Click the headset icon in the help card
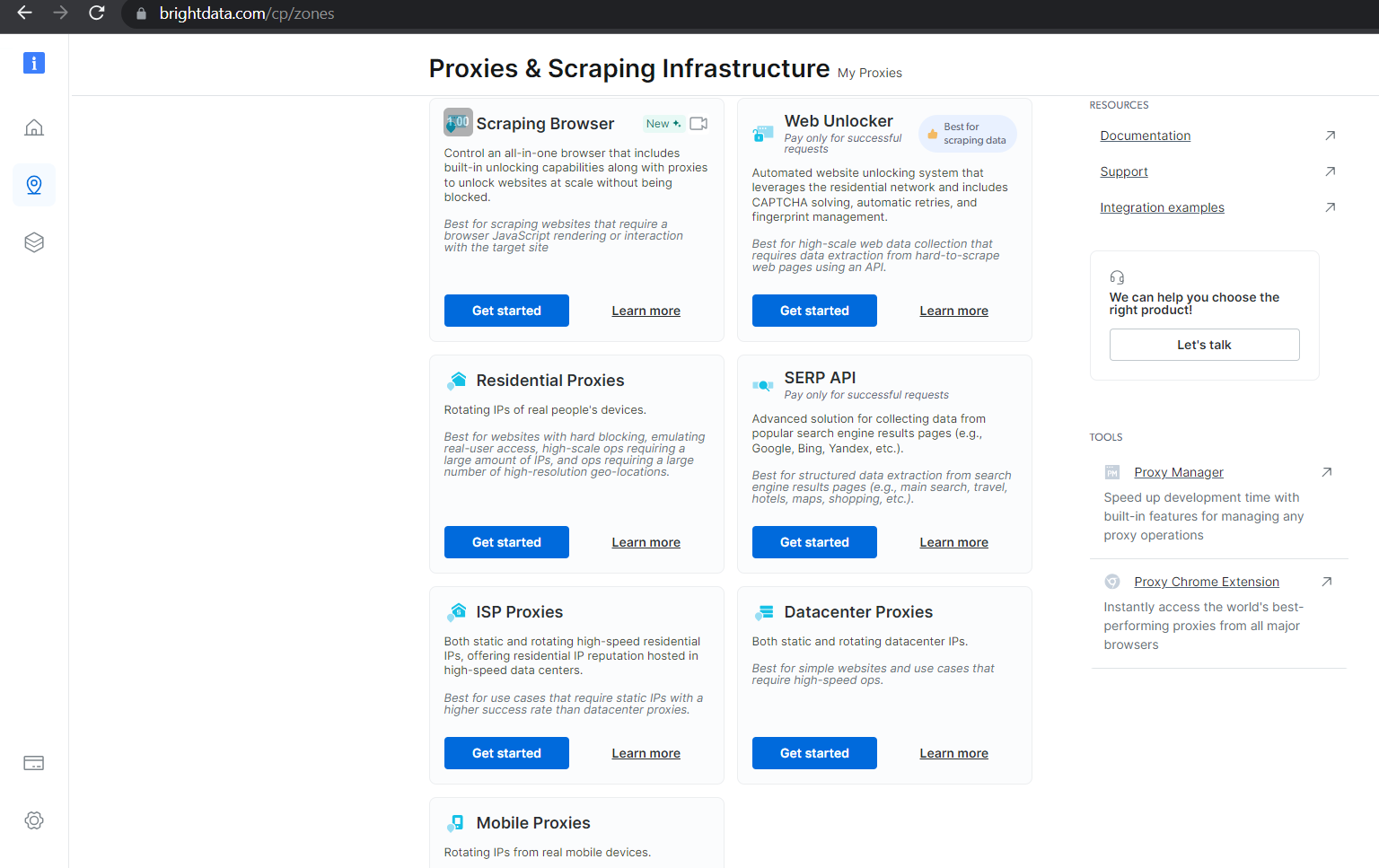The image size is (1379, 868). 1116,277
